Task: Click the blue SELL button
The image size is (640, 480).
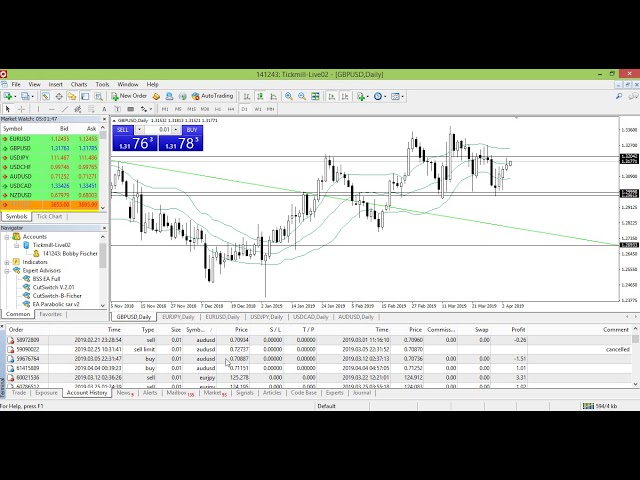Action: tap(123, 130)
